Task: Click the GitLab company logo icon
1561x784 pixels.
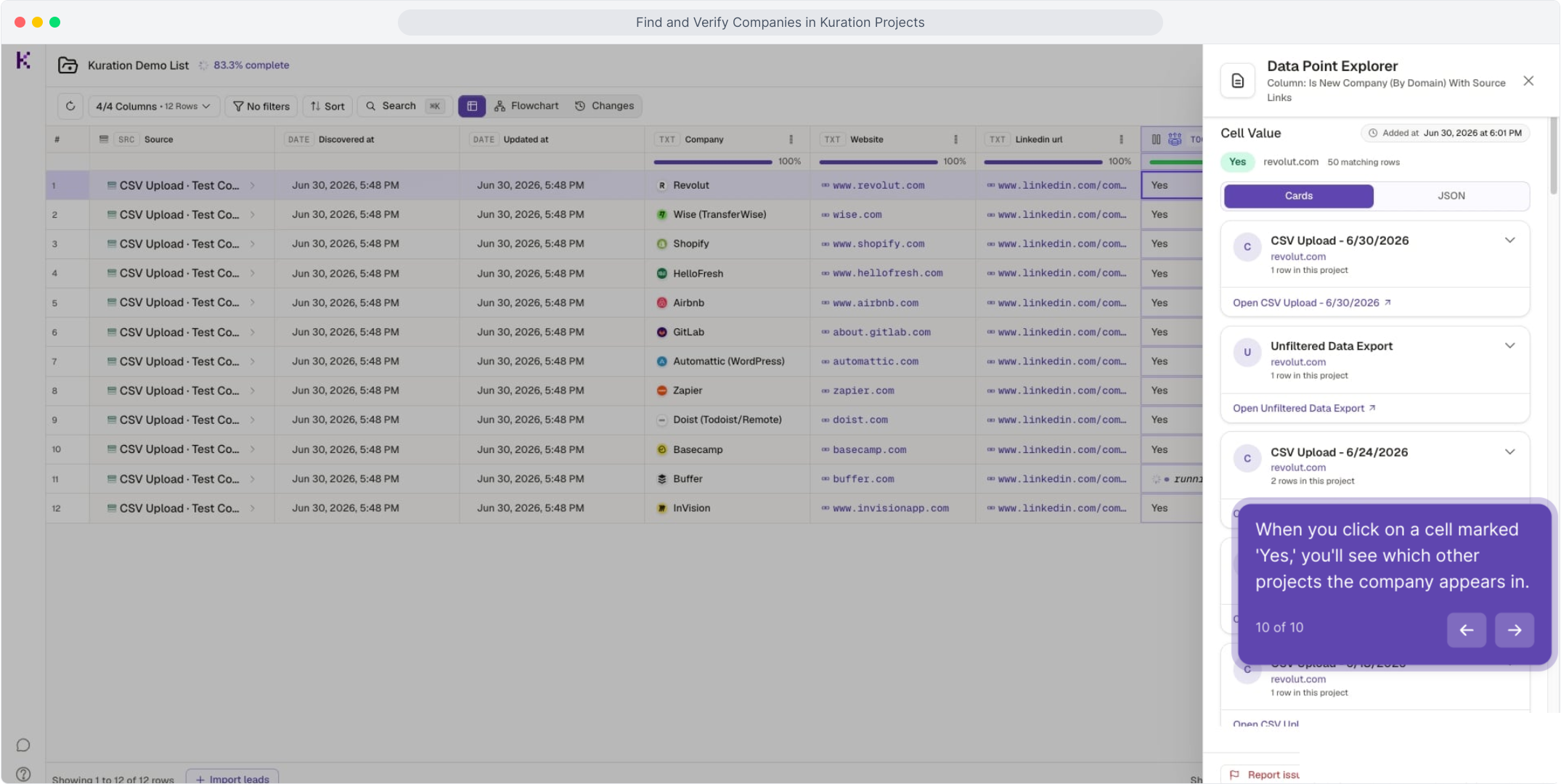Action: (x=661, y=332)
